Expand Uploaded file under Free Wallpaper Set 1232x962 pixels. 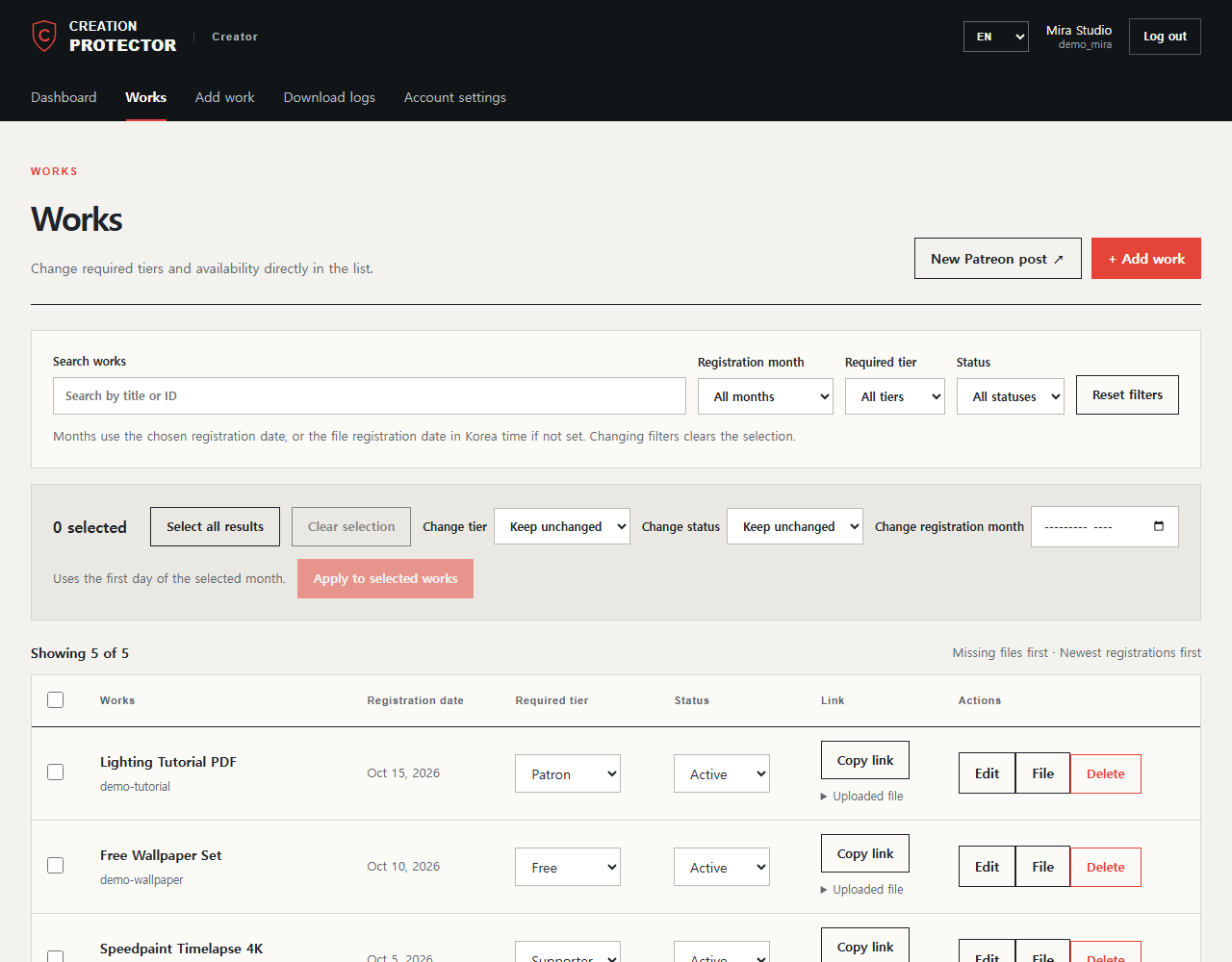coord(861,890)
